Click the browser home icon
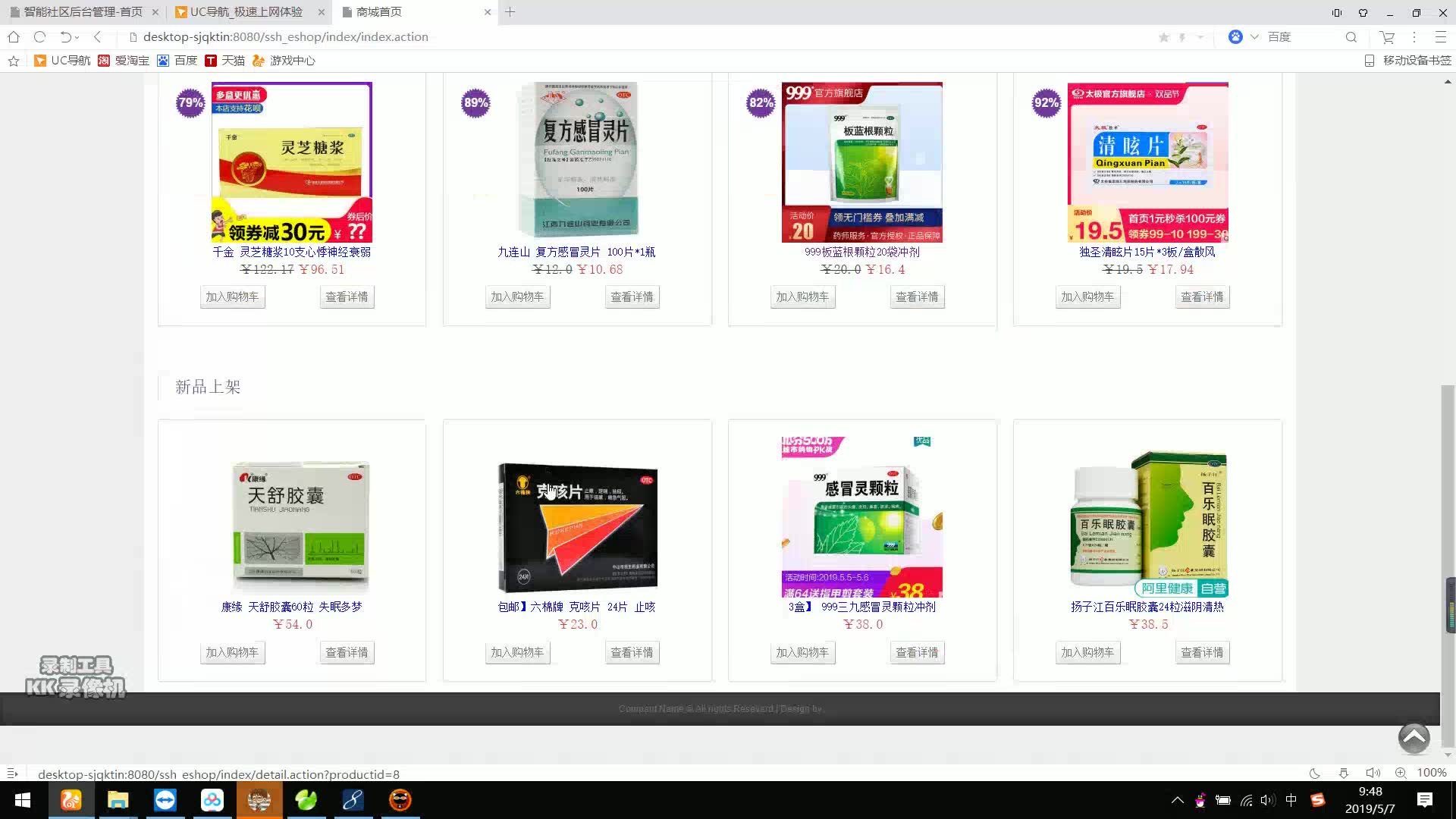 13,36
